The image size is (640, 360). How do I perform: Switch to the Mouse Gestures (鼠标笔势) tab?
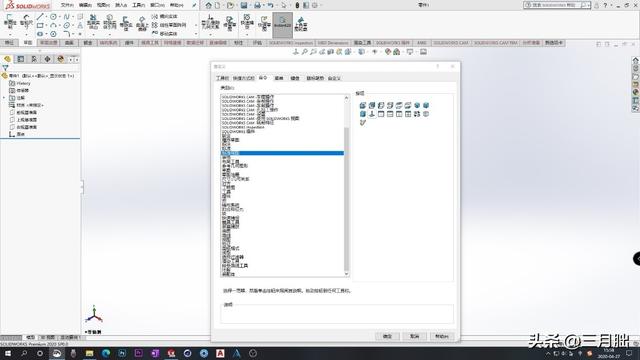pos(315,78)
